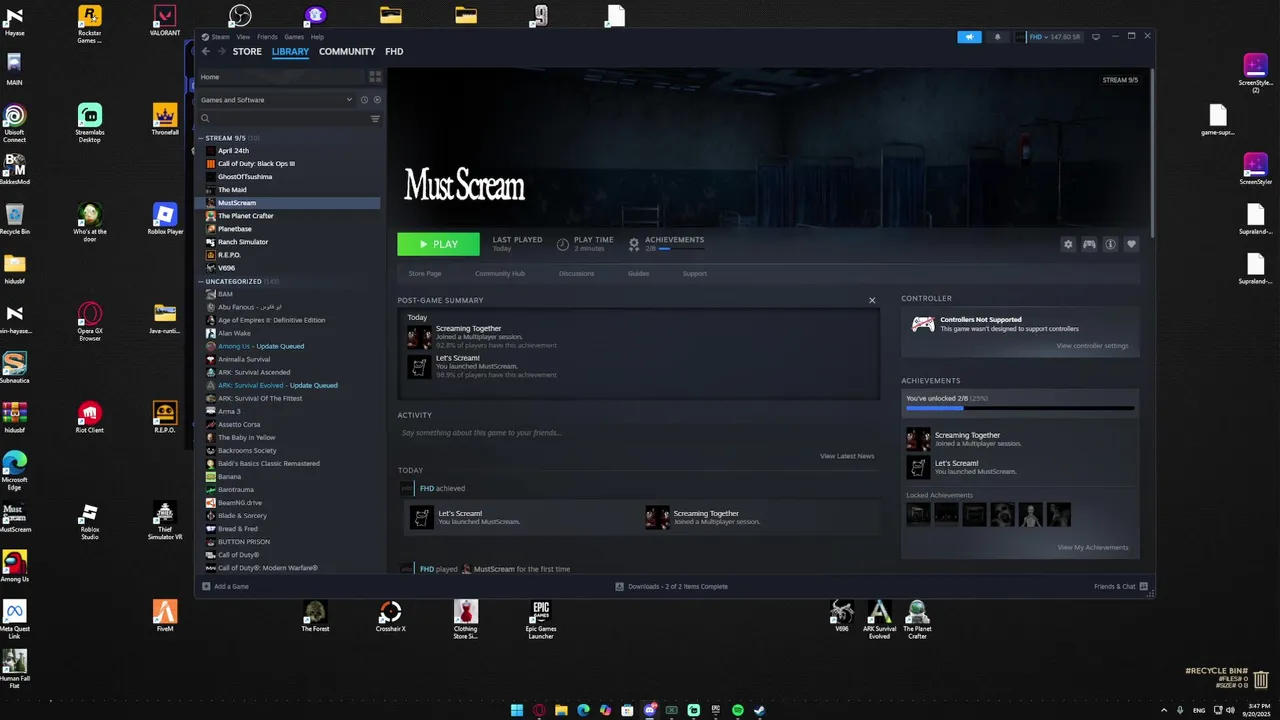Screen dimensions: 1280x720
Task: Click the ready-to-play filter icon
Action: coord(377,100)
